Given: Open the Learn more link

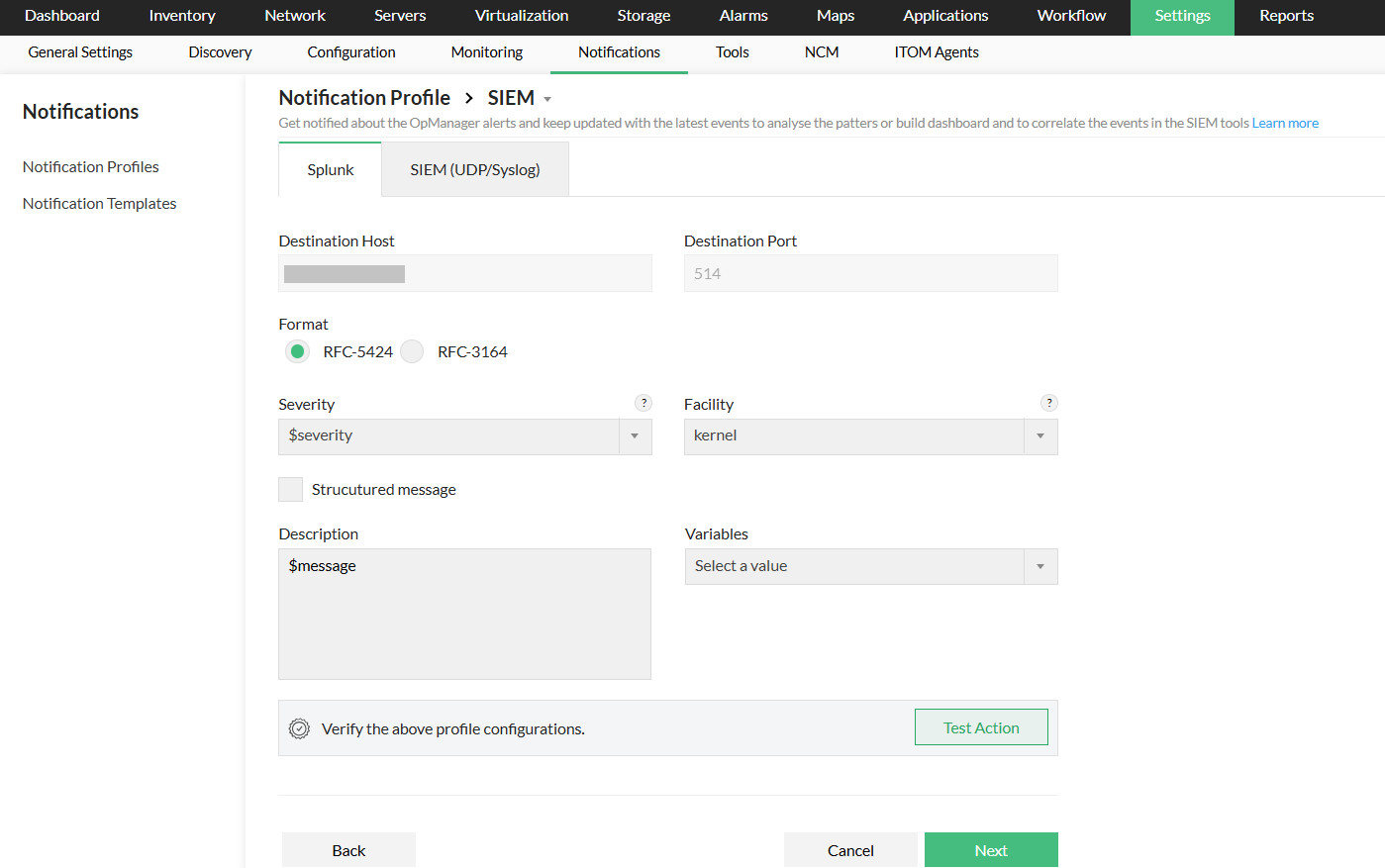Looking at the screenshot, I should (x=1285, y=123).
